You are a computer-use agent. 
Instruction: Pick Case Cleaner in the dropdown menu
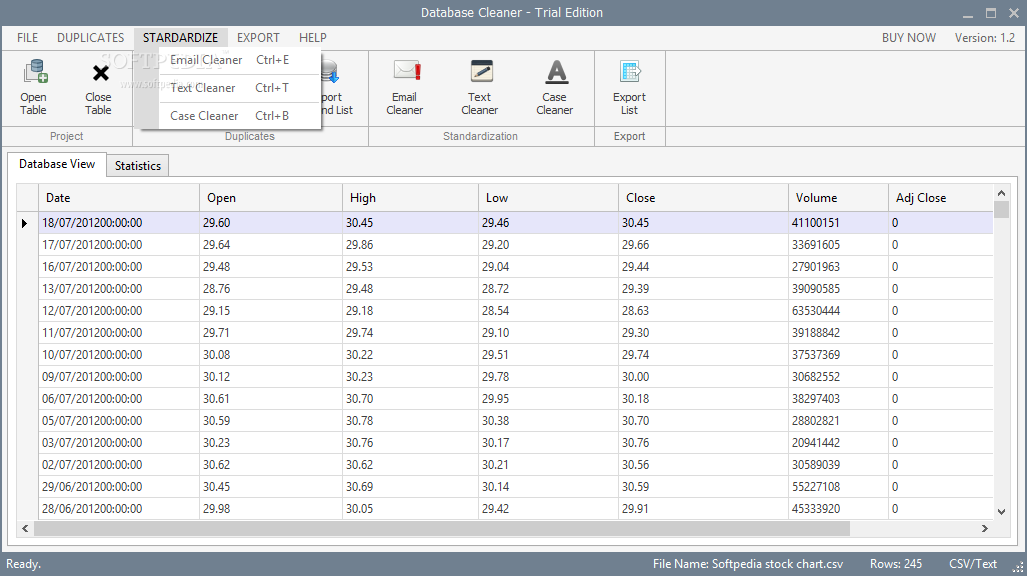[204, 116]
